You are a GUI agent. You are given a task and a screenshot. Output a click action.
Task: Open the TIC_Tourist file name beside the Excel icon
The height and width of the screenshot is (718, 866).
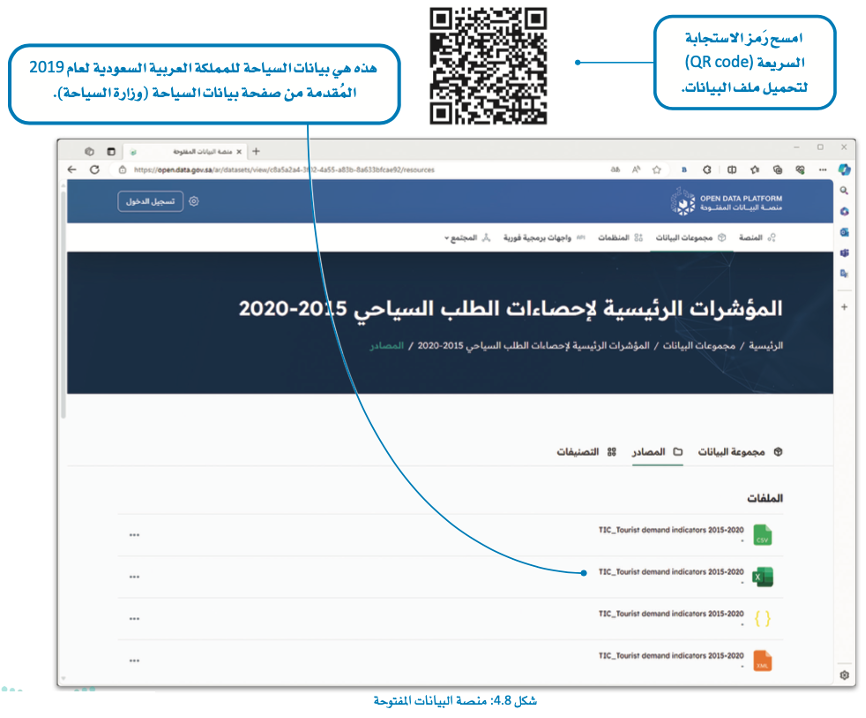coord(671,572)
